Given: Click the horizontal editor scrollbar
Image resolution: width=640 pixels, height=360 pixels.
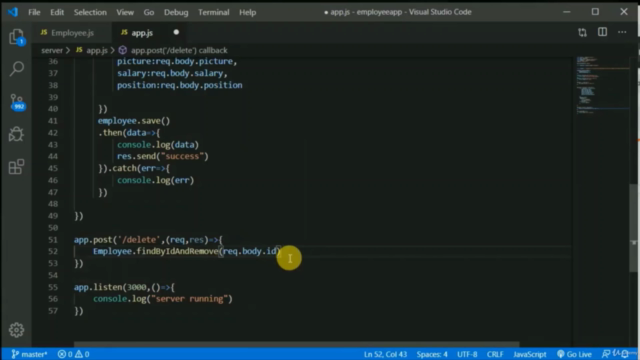Looking at the screenshot, I should [296, 344].
